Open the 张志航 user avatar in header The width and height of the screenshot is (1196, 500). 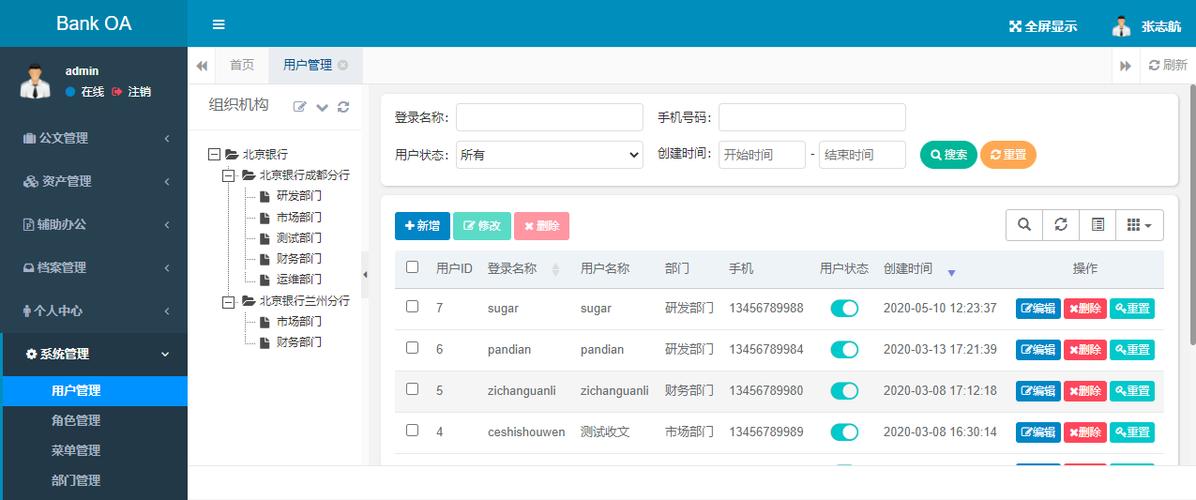point(1121,26)
